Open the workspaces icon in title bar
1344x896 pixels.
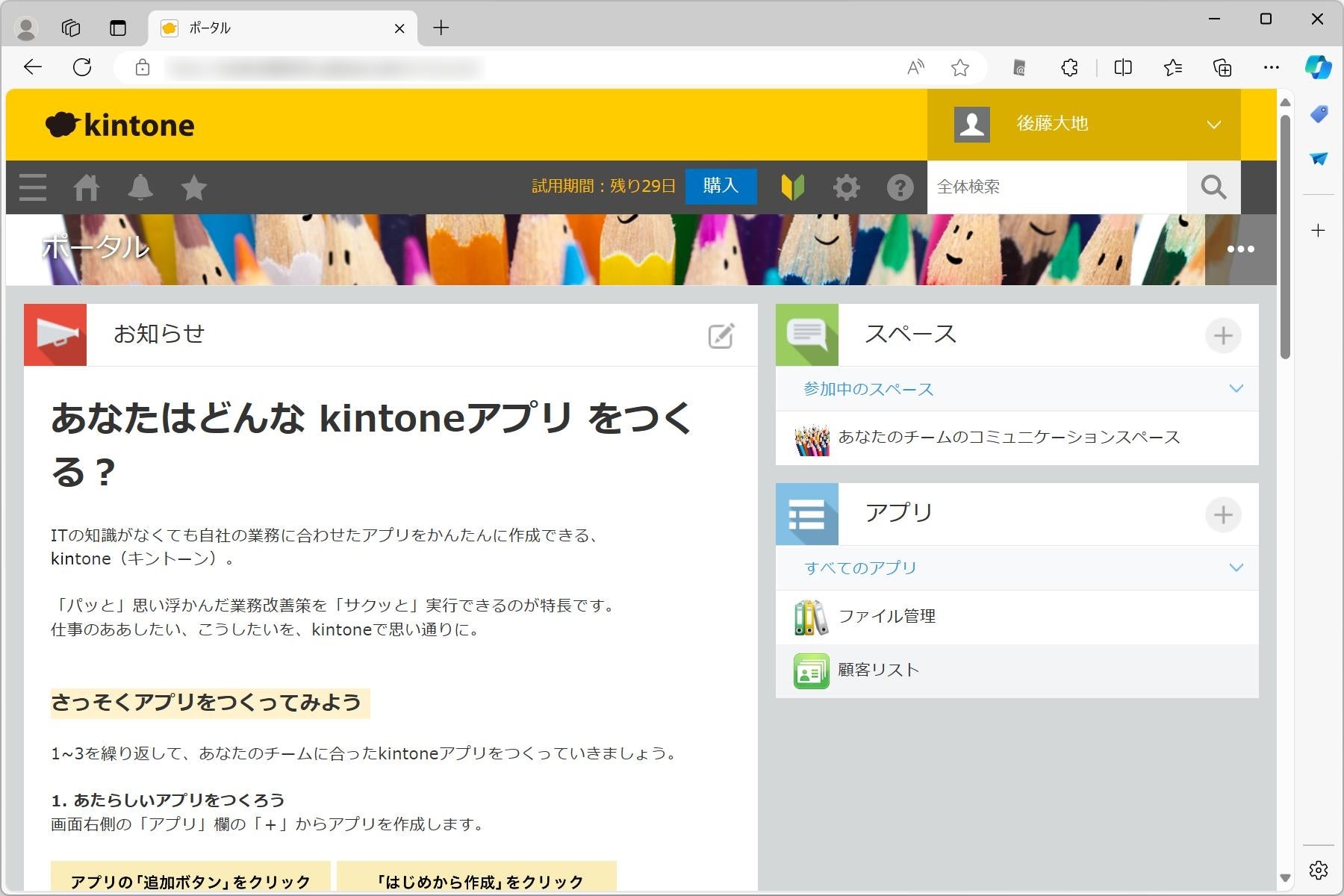(71, 28)
